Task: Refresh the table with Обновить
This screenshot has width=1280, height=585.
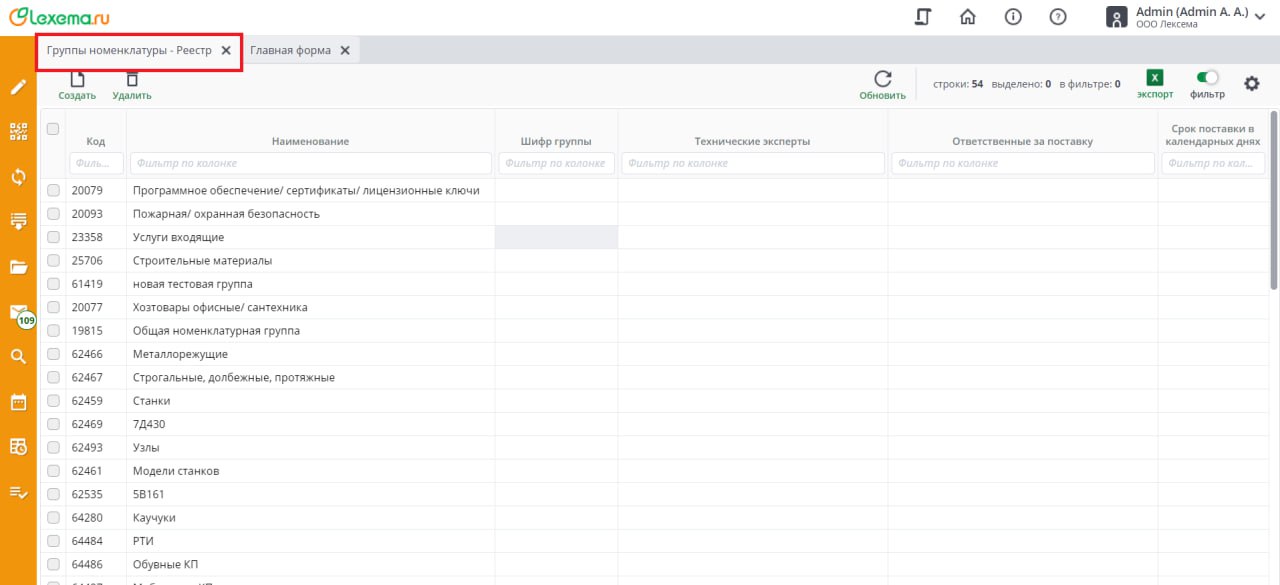Action: click(x=882, y=80)
